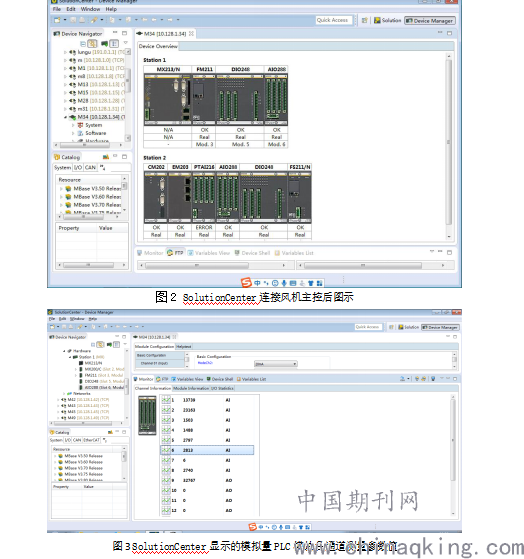Screen dimensions: 524x559
Task: Select Module Information tab in Figure 3
Action: coord(191,388)
